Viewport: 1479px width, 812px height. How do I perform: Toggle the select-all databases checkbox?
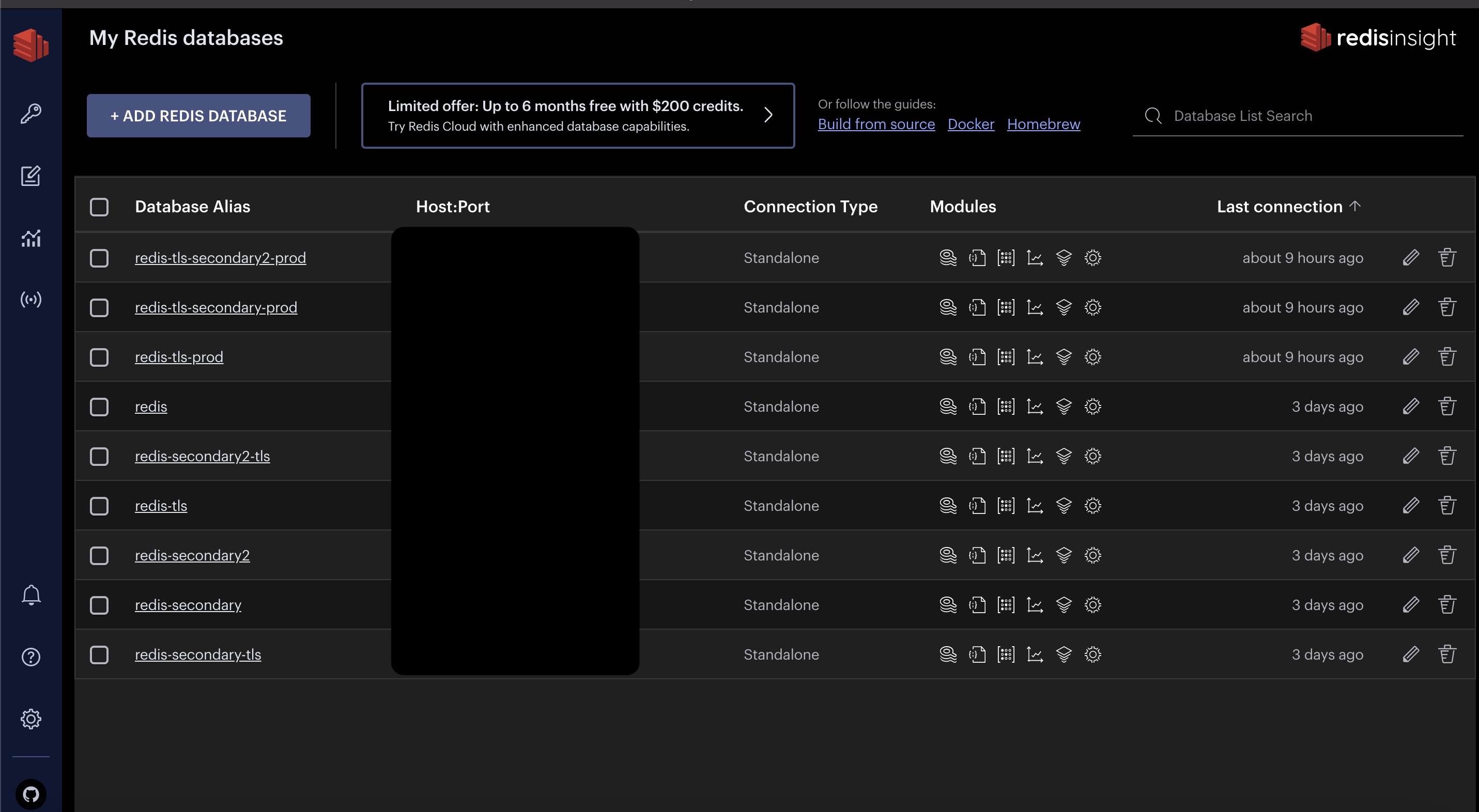pos(99,207)
